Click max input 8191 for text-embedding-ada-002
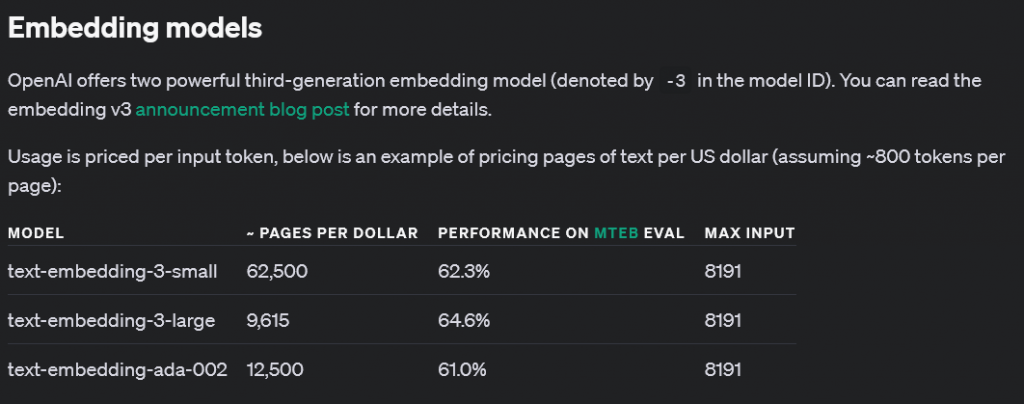 click(x=723, y=370)
